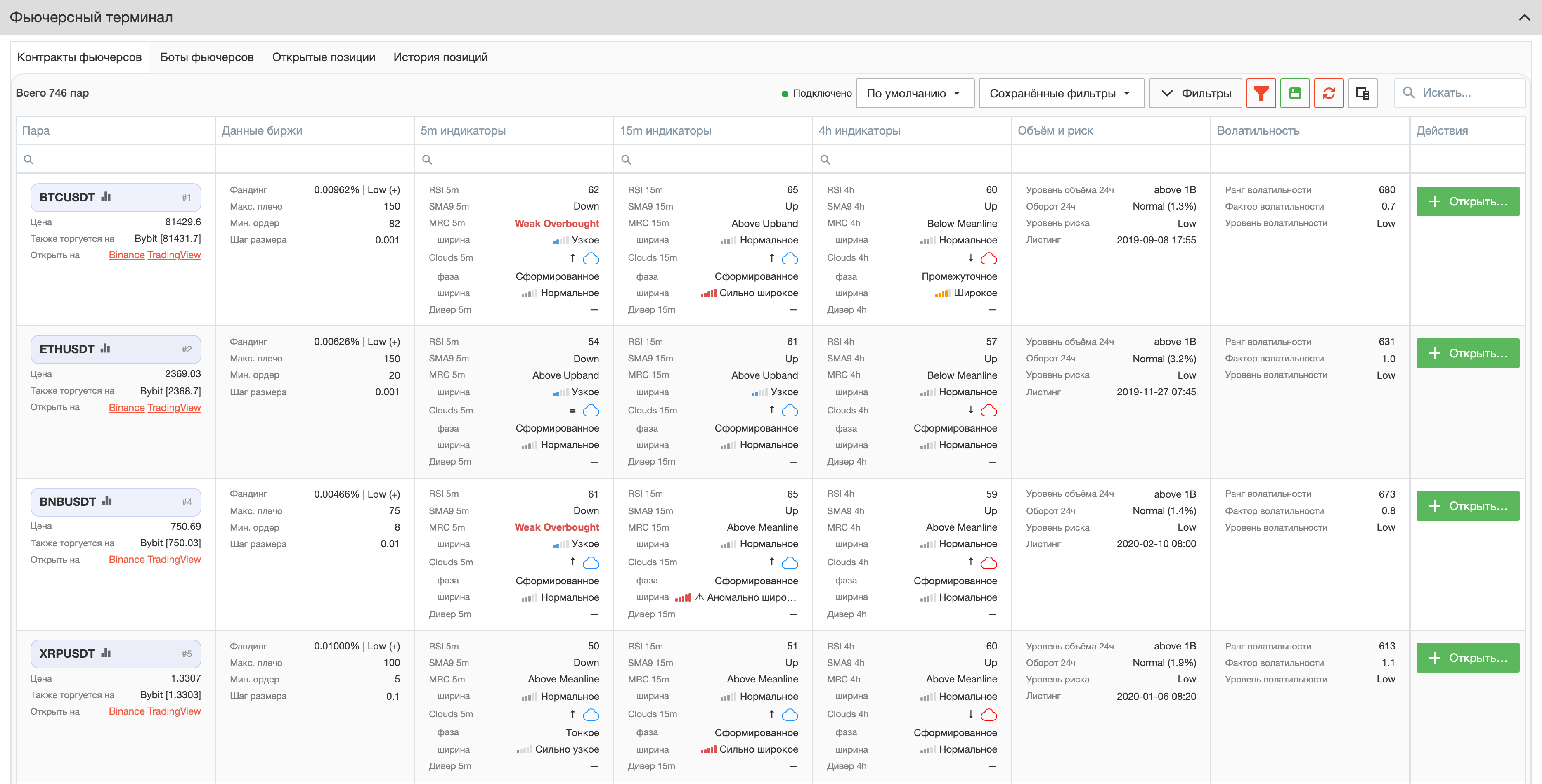Click the column layout settings icon
The height and width of the screenshot is (784, 1542).
point(1362,93)
